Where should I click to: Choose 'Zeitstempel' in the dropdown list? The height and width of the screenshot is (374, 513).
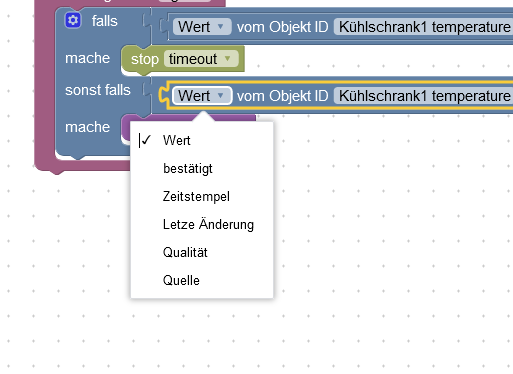click(x=202, y=196)
